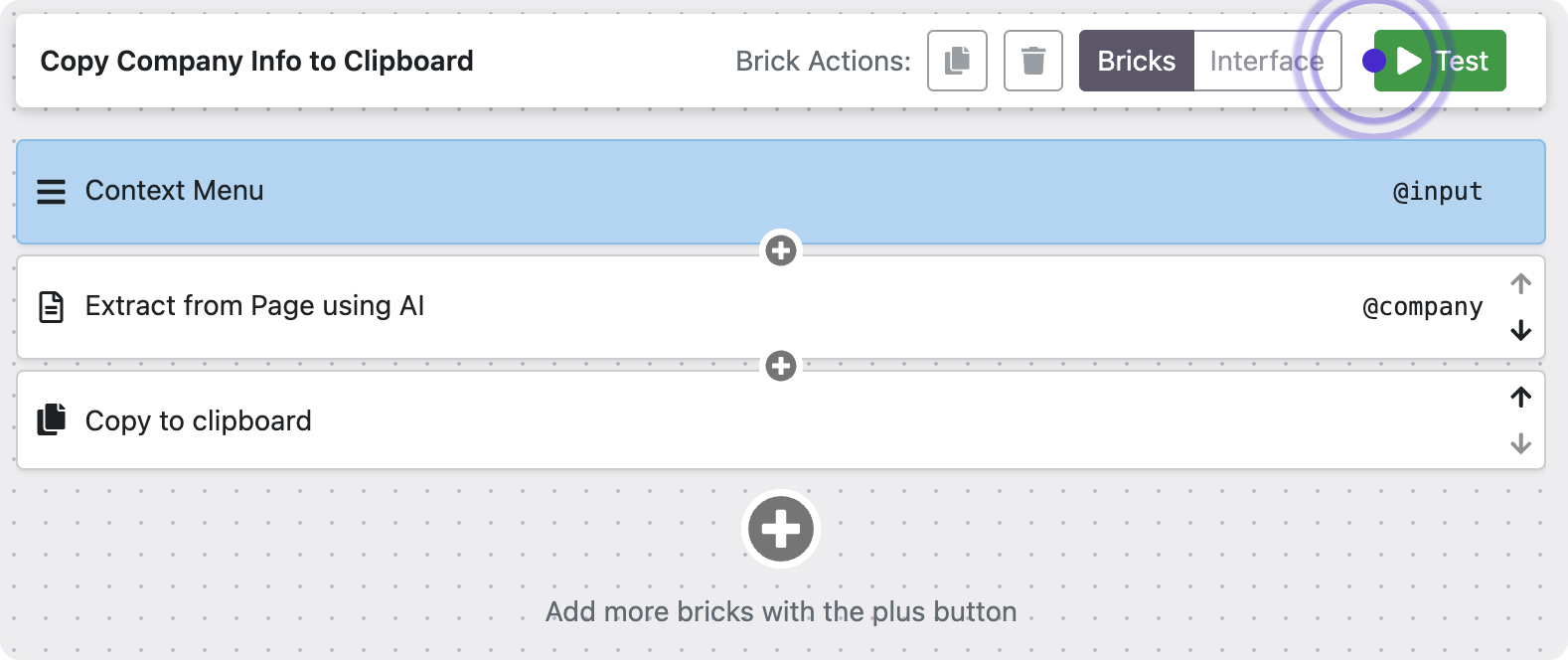The image size is (1568, 660).
Task: Click the large plus button to add brick
Action: 781,529
